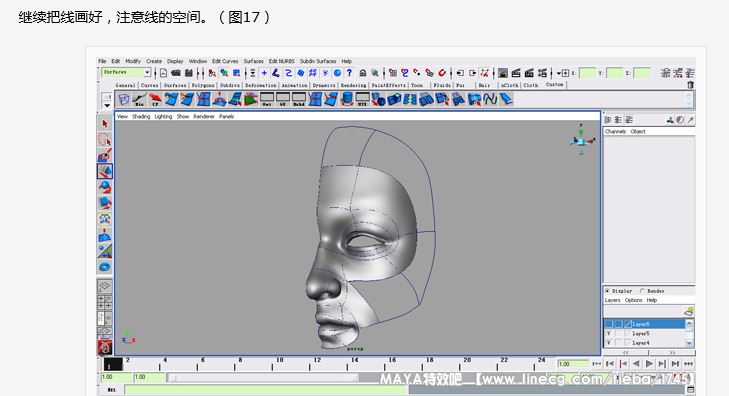Click the range slider bar
This screenshot has height=396, width=729.
tap(263, 378)
